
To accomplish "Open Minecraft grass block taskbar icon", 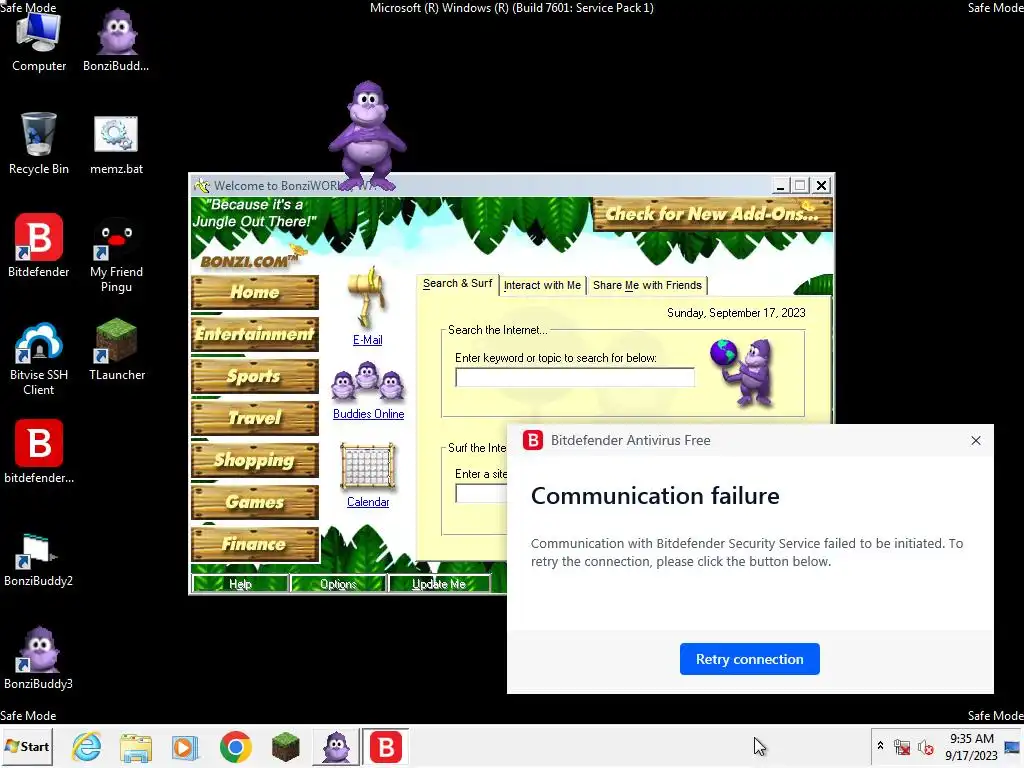I will 285,746.
